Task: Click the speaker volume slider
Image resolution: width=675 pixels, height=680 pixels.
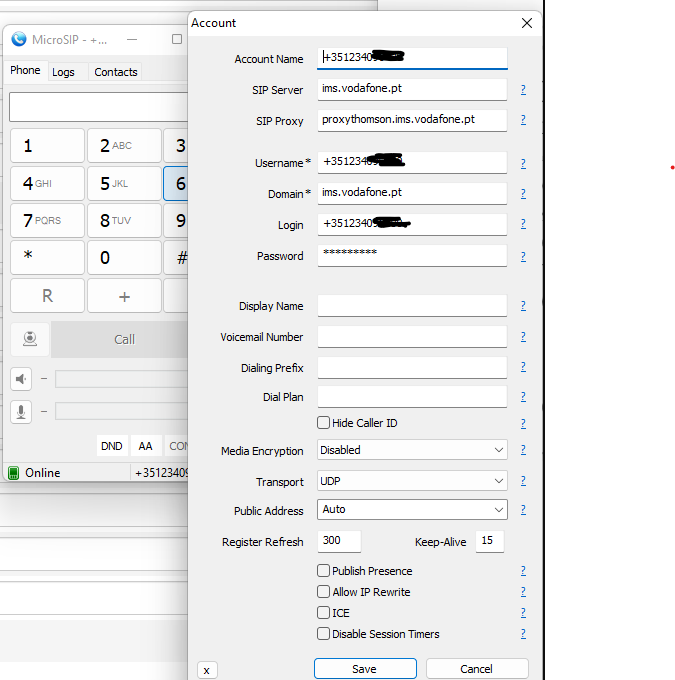Action: (x=120, y=379)
